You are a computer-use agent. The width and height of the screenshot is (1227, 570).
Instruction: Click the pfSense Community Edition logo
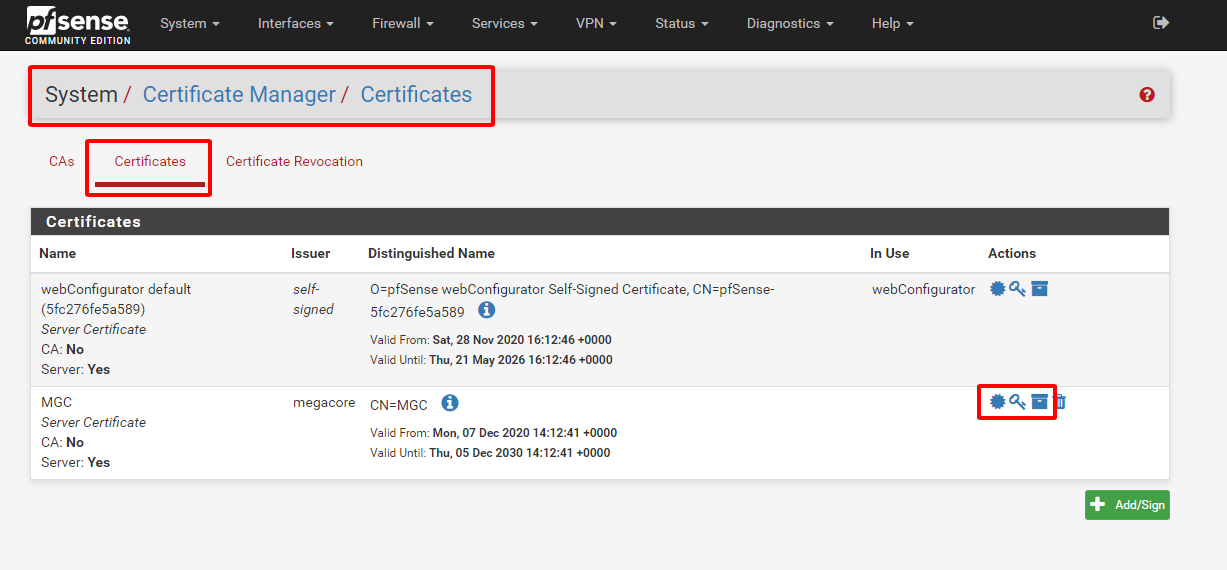click(79, 24)
